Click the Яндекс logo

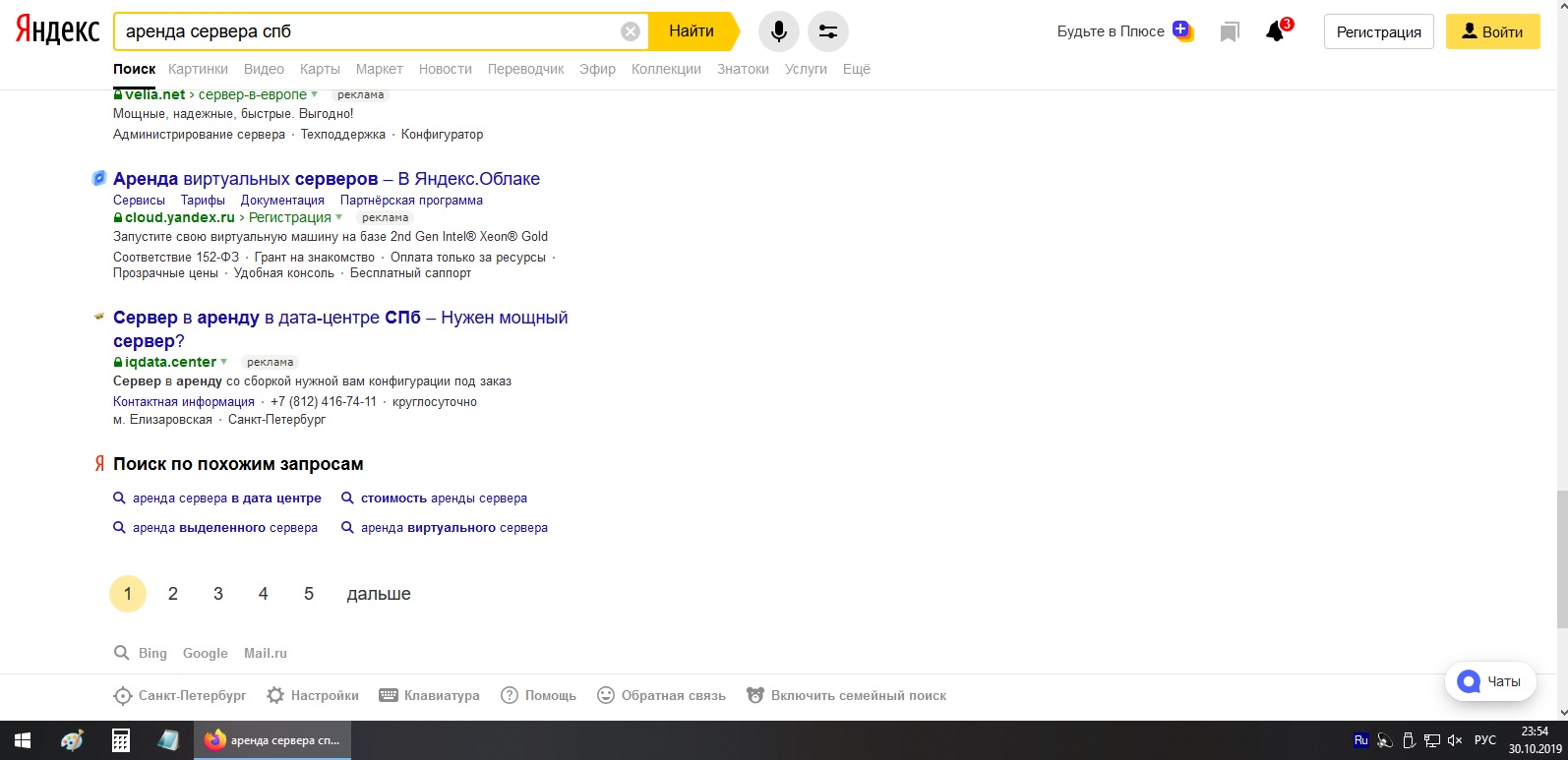tap(57, 31)
